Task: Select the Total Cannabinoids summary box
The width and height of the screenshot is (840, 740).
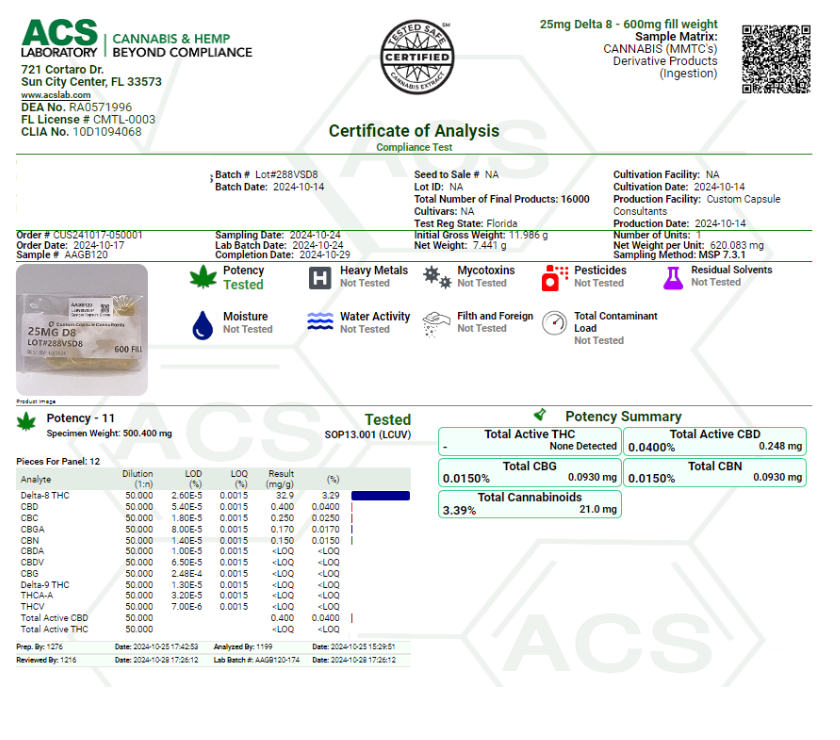Action: pyautogui.click(x=529, y=503)
